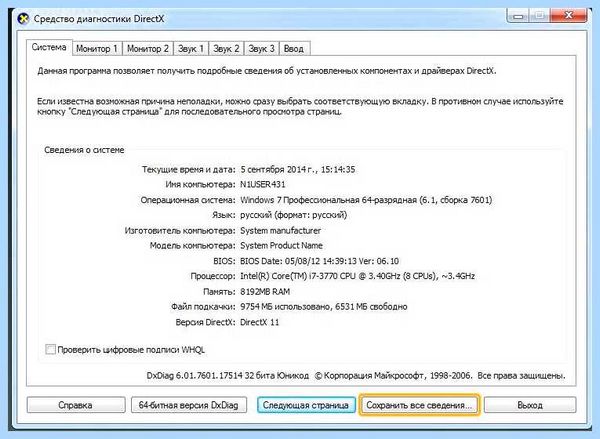Go to Следующая страница
The height and width of the screenshot is (439, 600).
pos(306,405)
